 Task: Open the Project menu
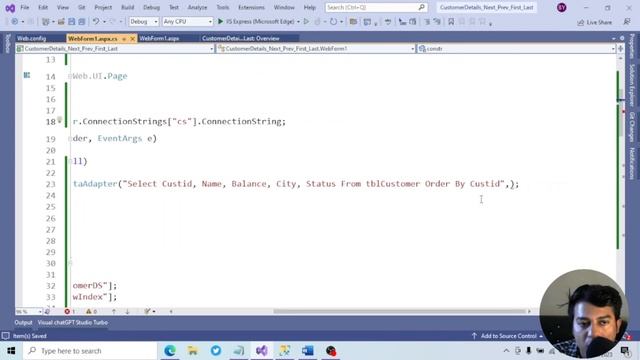tap(103, 7)
